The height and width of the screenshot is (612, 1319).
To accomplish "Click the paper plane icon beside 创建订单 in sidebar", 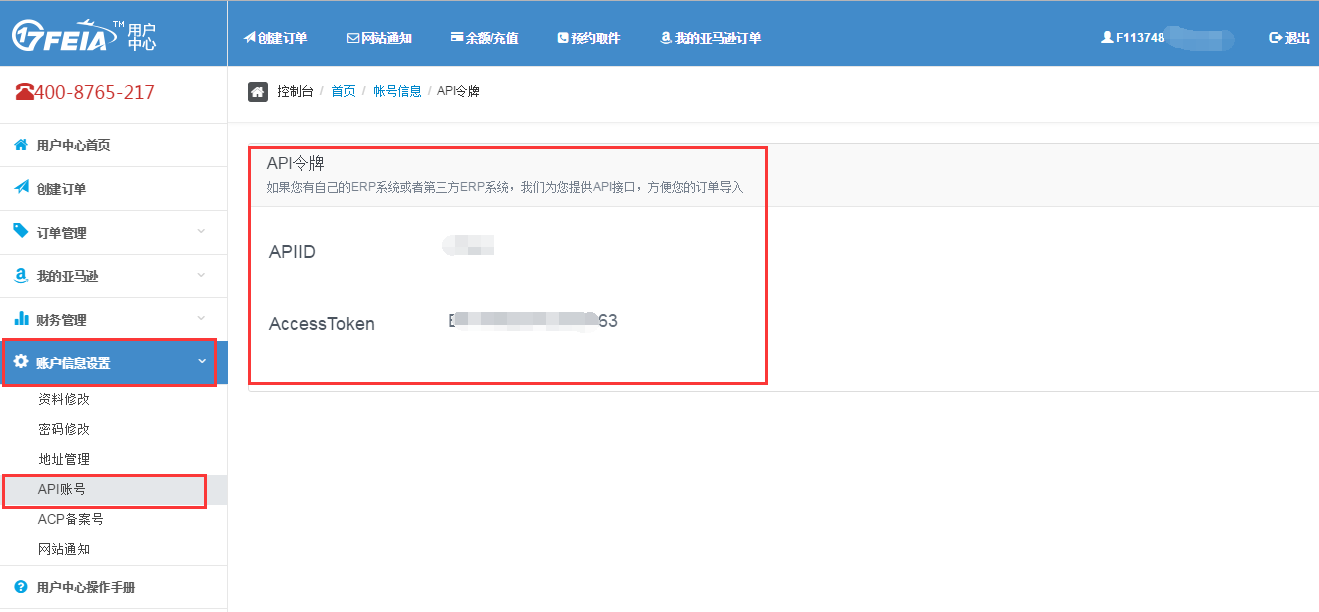I will pyautogui.click(x=21, y=188).
